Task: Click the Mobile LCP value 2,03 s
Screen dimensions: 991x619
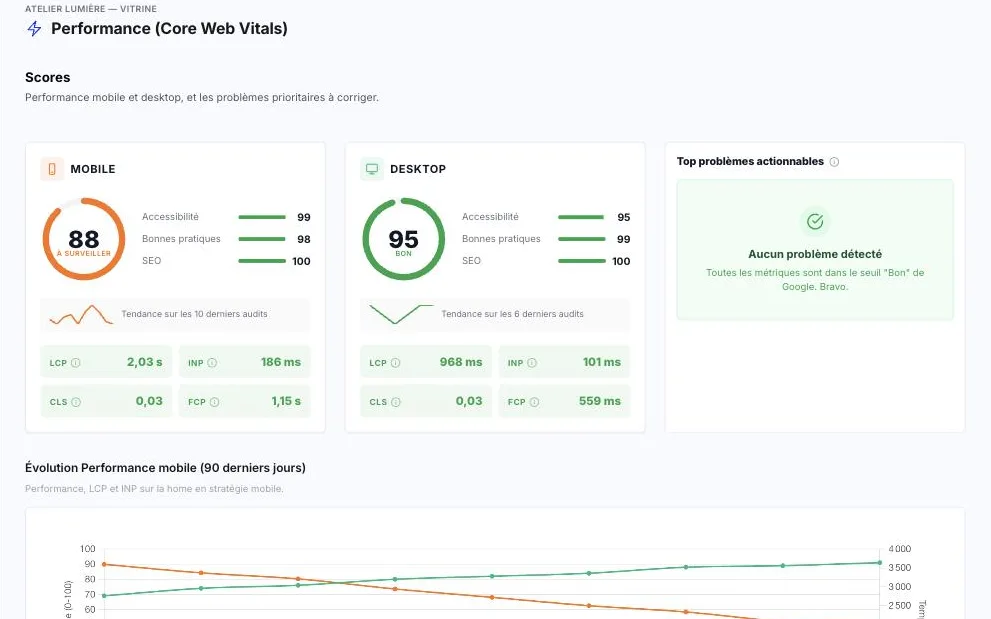Action: 144,362
